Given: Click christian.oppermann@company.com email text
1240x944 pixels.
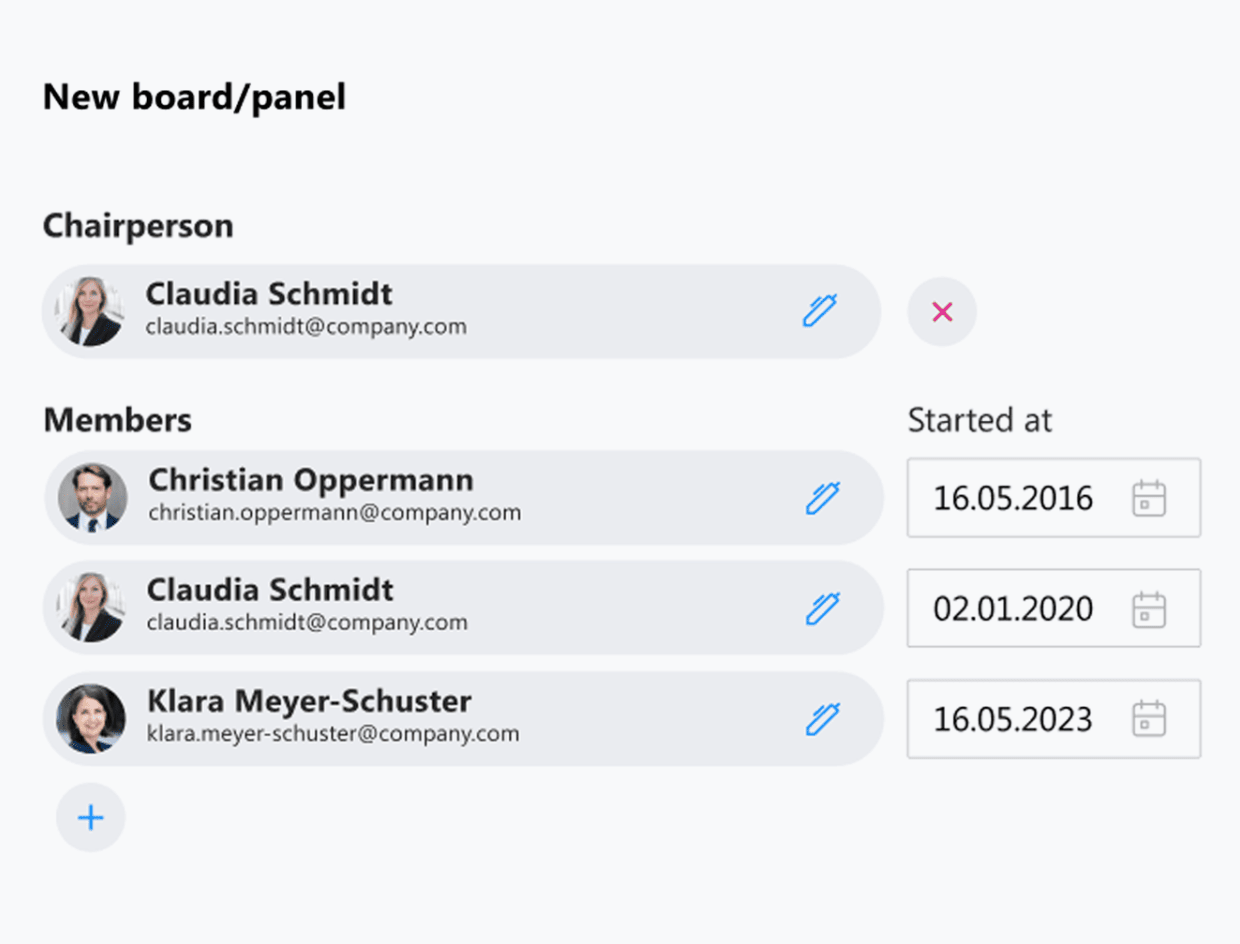Looking at the screenshot, I should pos(335,513).
